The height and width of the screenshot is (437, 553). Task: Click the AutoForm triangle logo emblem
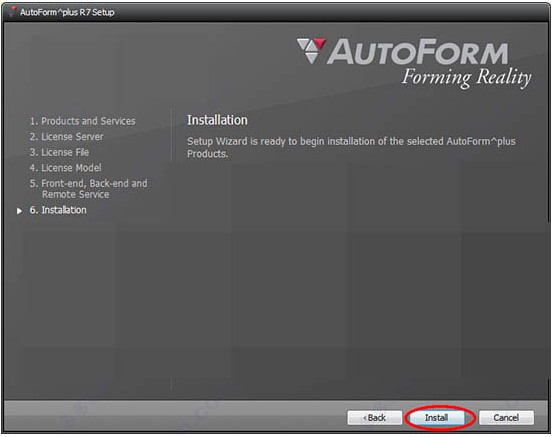[311, 50]
